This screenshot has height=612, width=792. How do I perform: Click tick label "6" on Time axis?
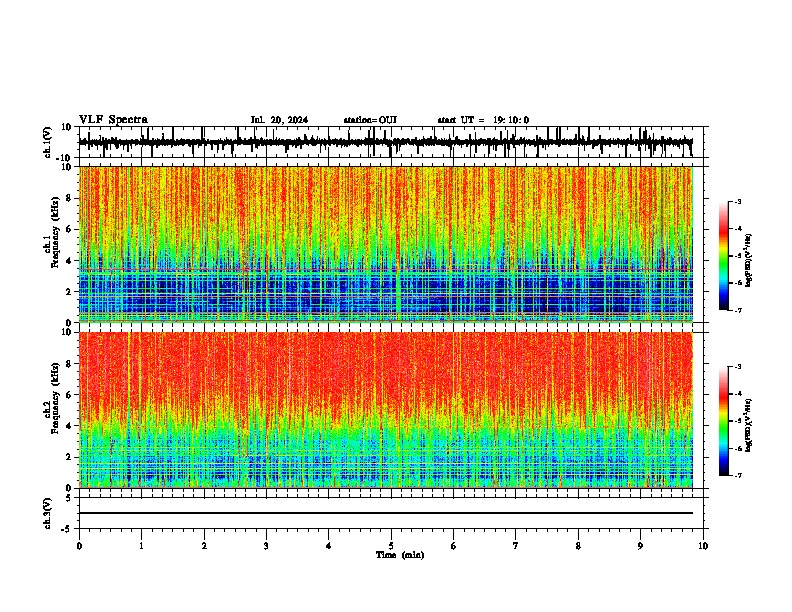pos(454,546)
